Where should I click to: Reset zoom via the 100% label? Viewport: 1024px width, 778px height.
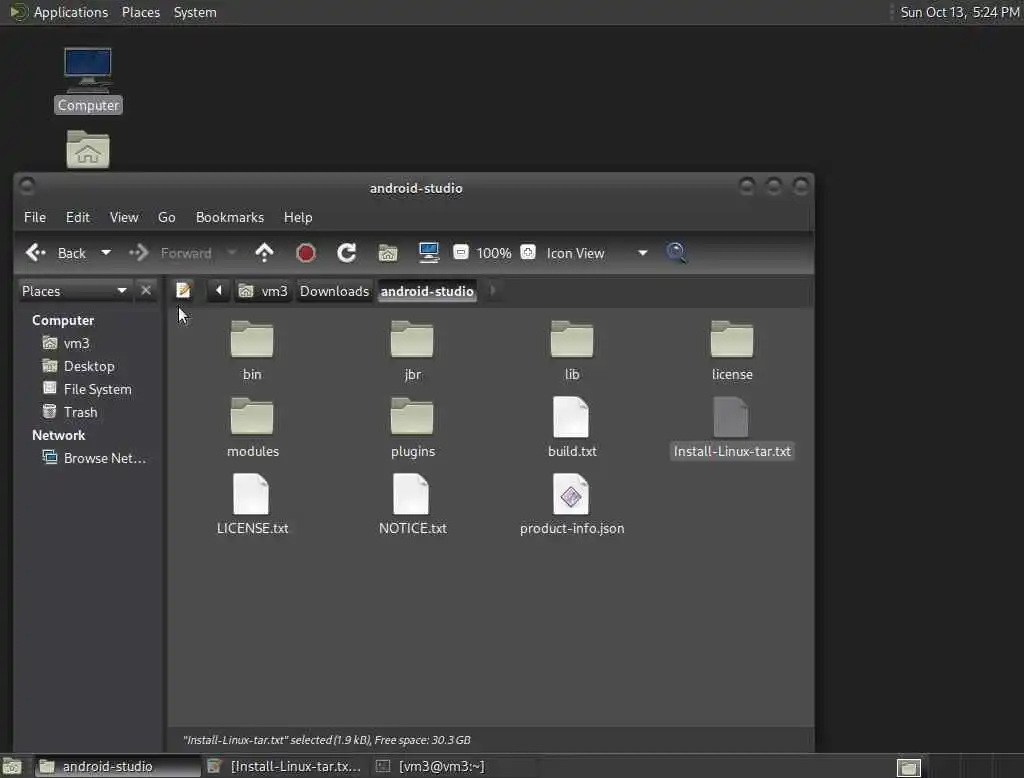click(494, 253)
